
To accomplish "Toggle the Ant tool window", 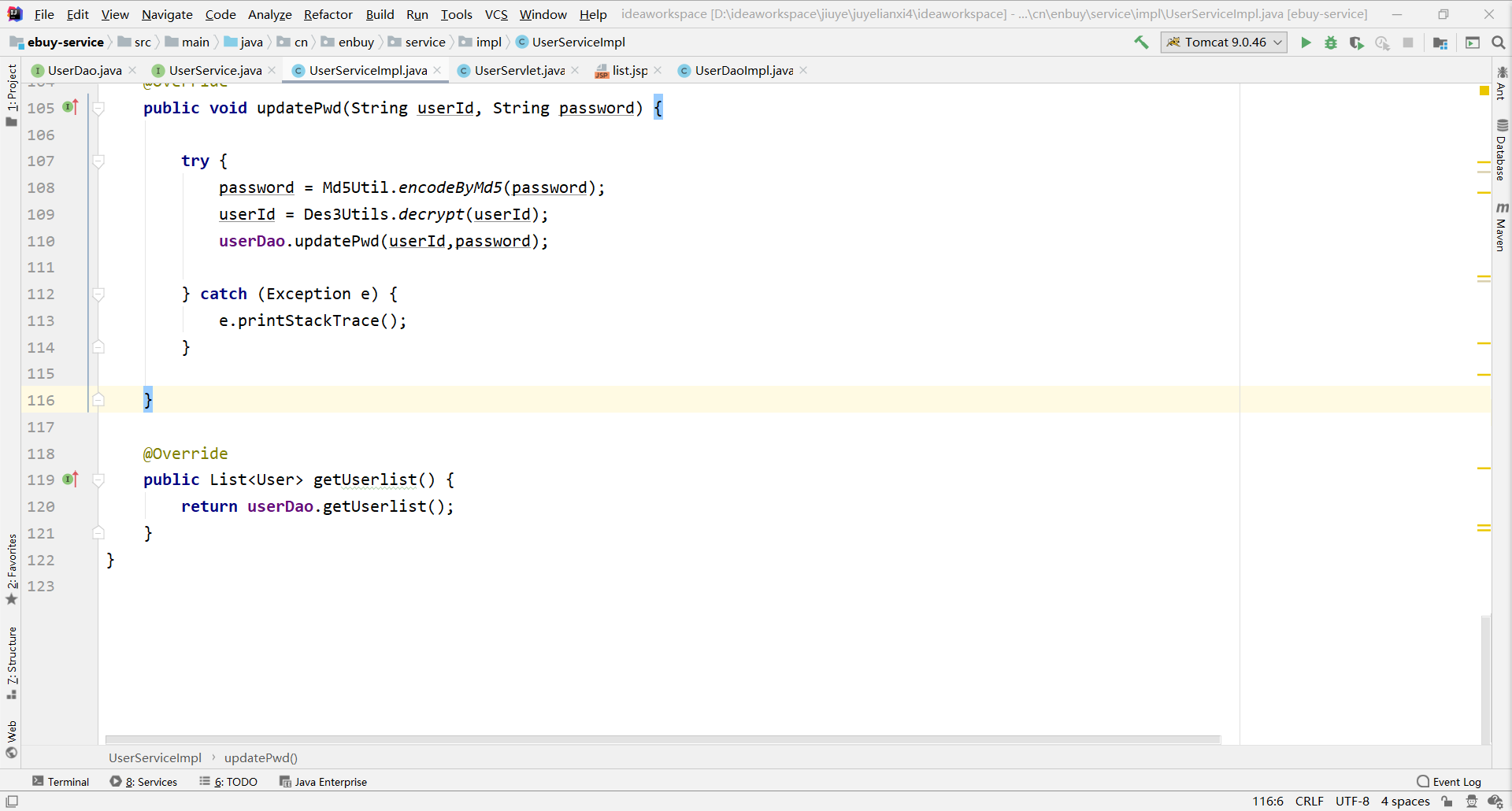I will 1502,83.
